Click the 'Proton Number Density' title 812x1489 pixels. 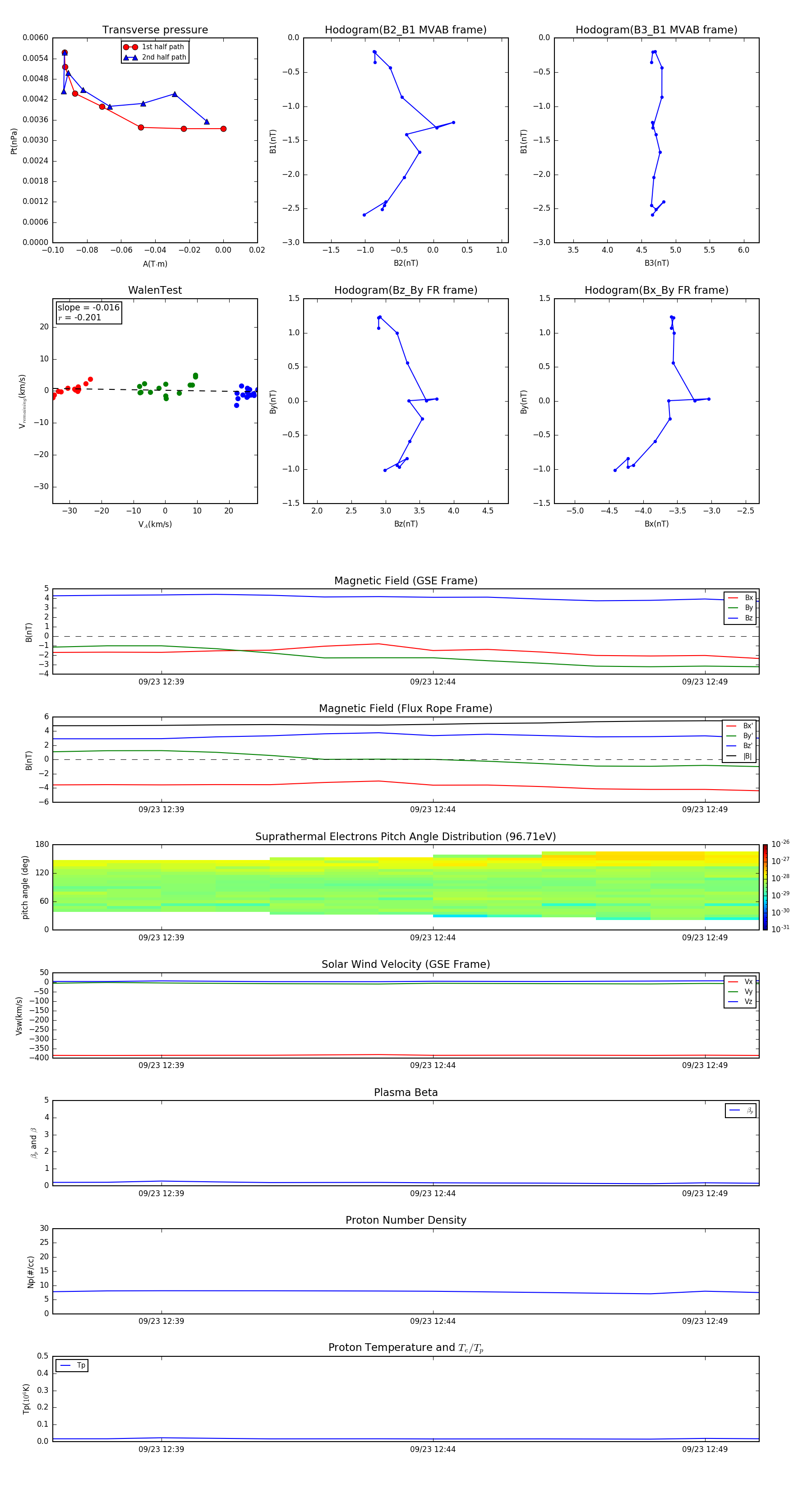(x=406, y=1220)
